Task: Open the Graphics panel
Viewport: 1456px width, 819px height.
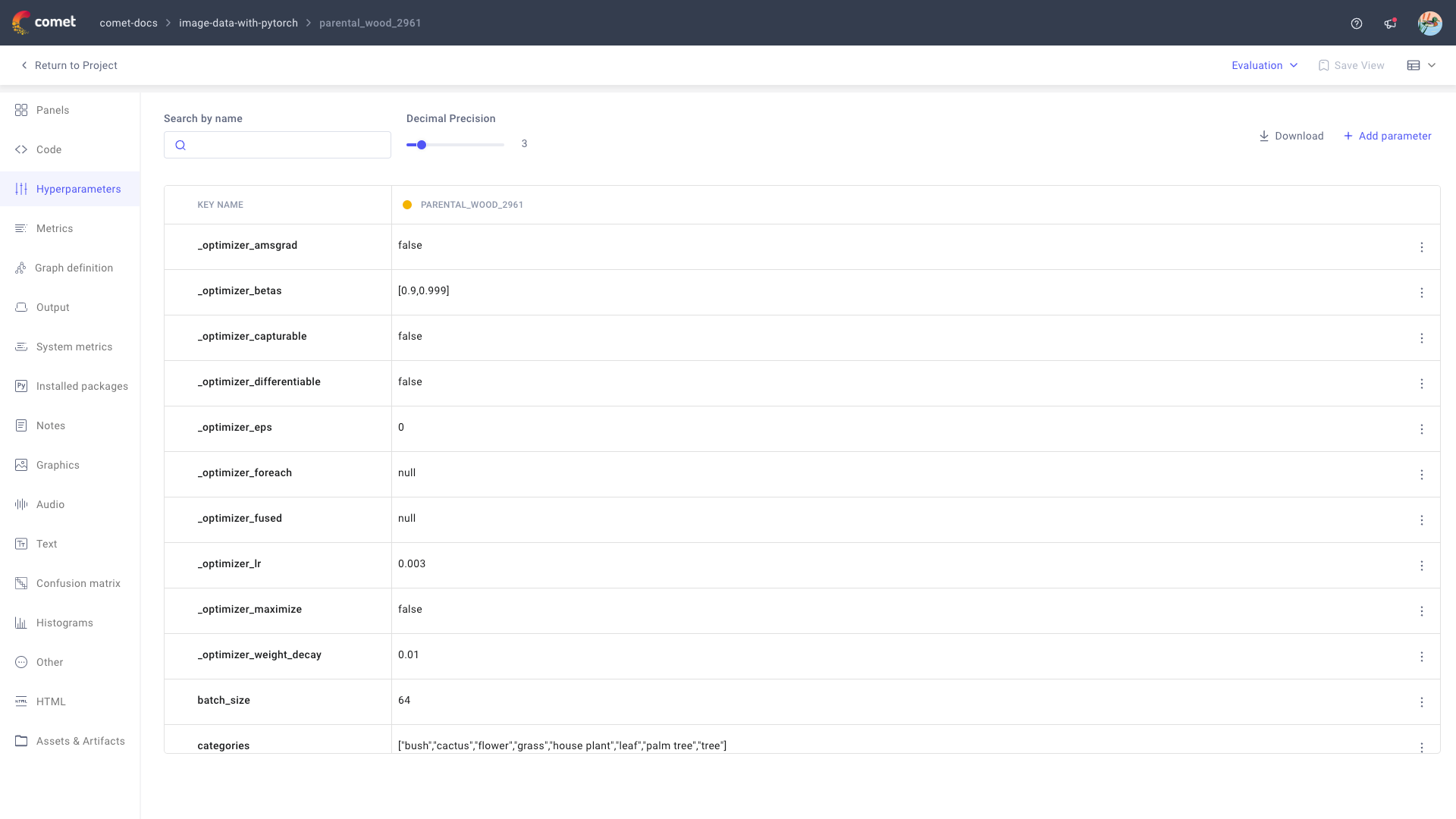Action: (57, 465)
